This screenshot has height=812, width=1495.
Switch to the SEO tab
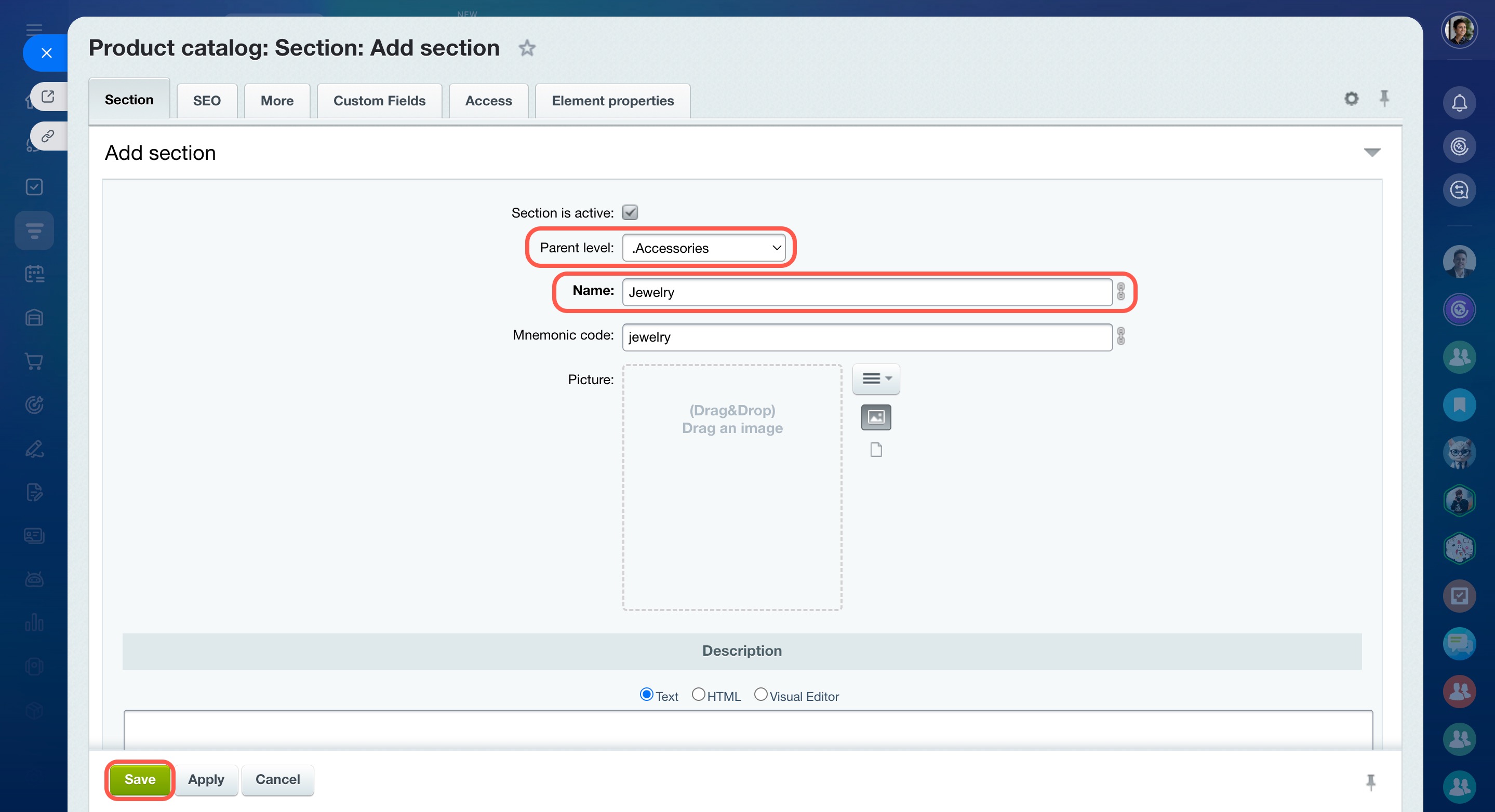pos(207,101)
